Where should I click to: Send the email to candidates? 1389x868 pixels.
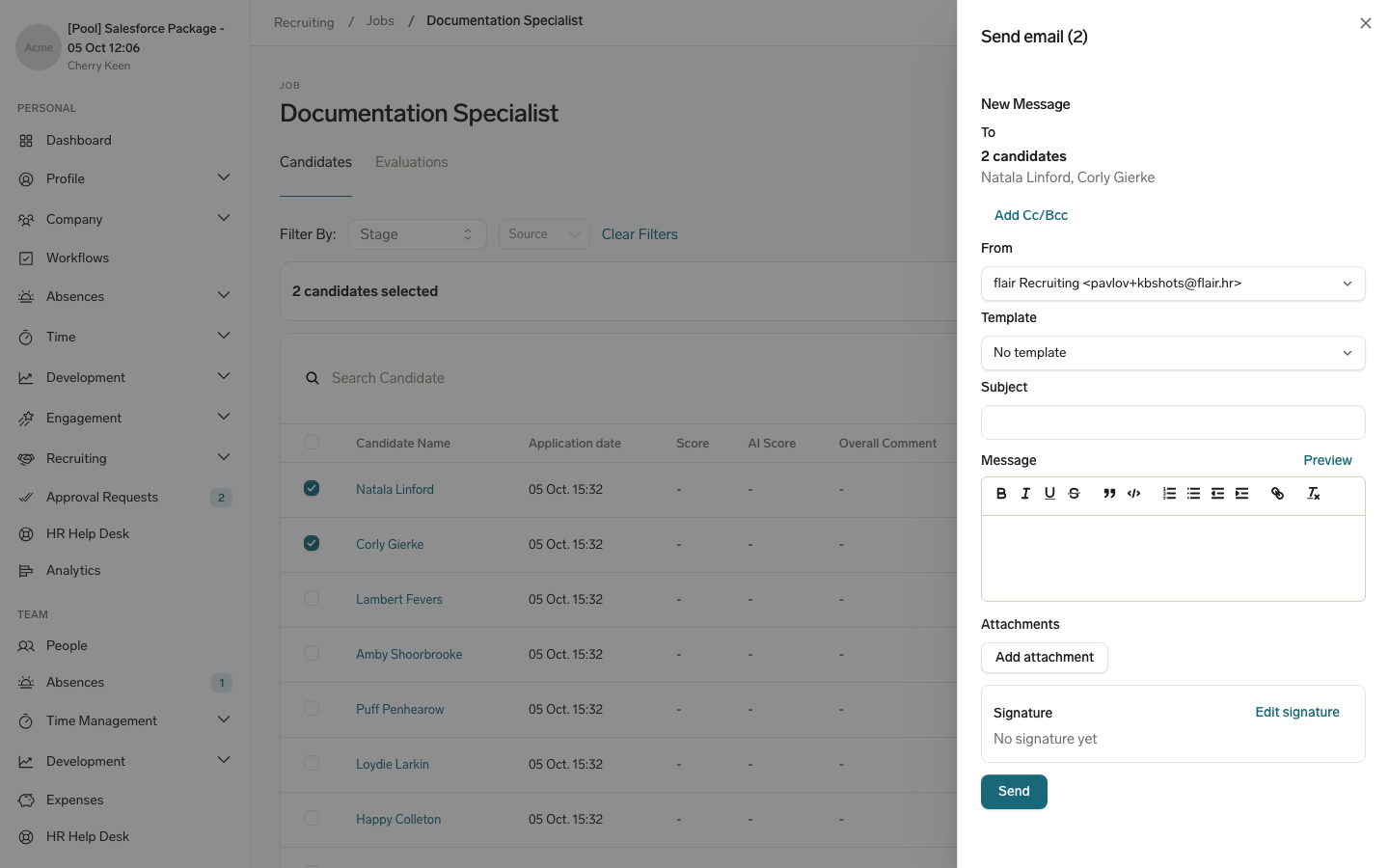click(1014, 792)
